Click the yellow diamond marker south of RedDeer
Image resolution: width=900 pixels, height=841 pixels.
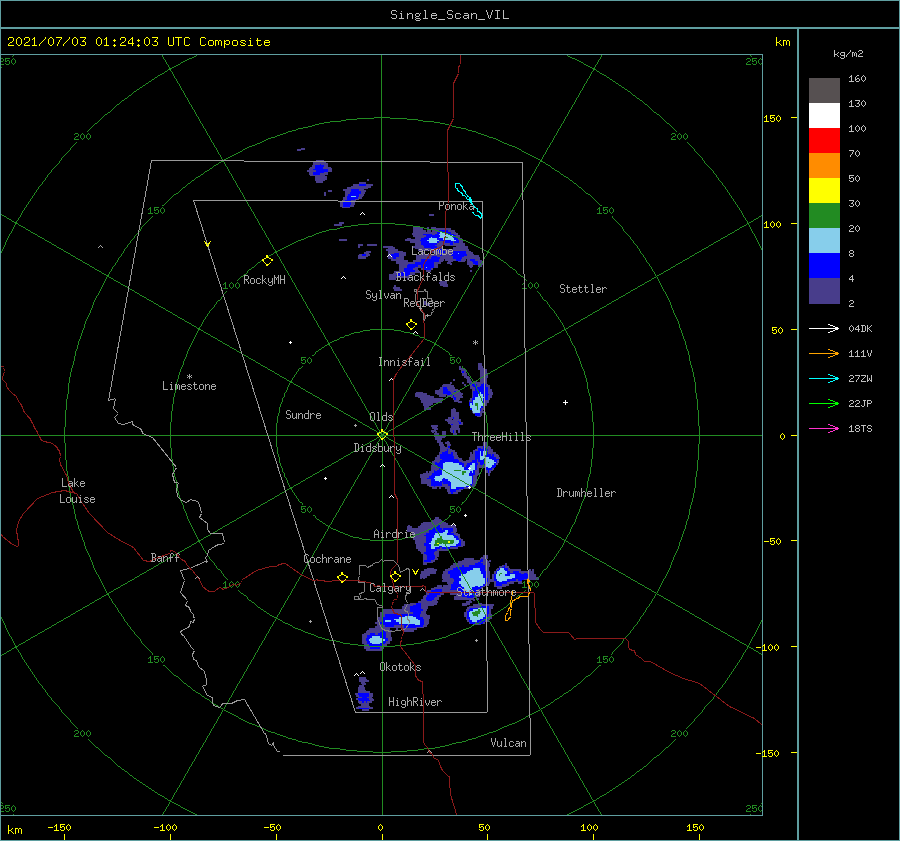(x=411, y=325)
